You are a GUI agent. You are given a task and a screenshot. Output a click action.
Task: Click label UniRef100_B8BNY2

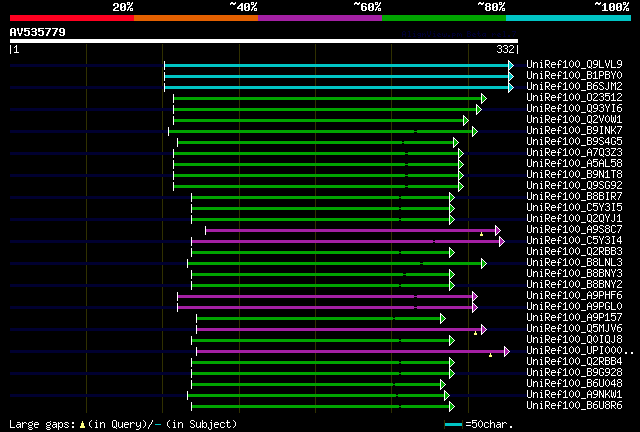574,285
